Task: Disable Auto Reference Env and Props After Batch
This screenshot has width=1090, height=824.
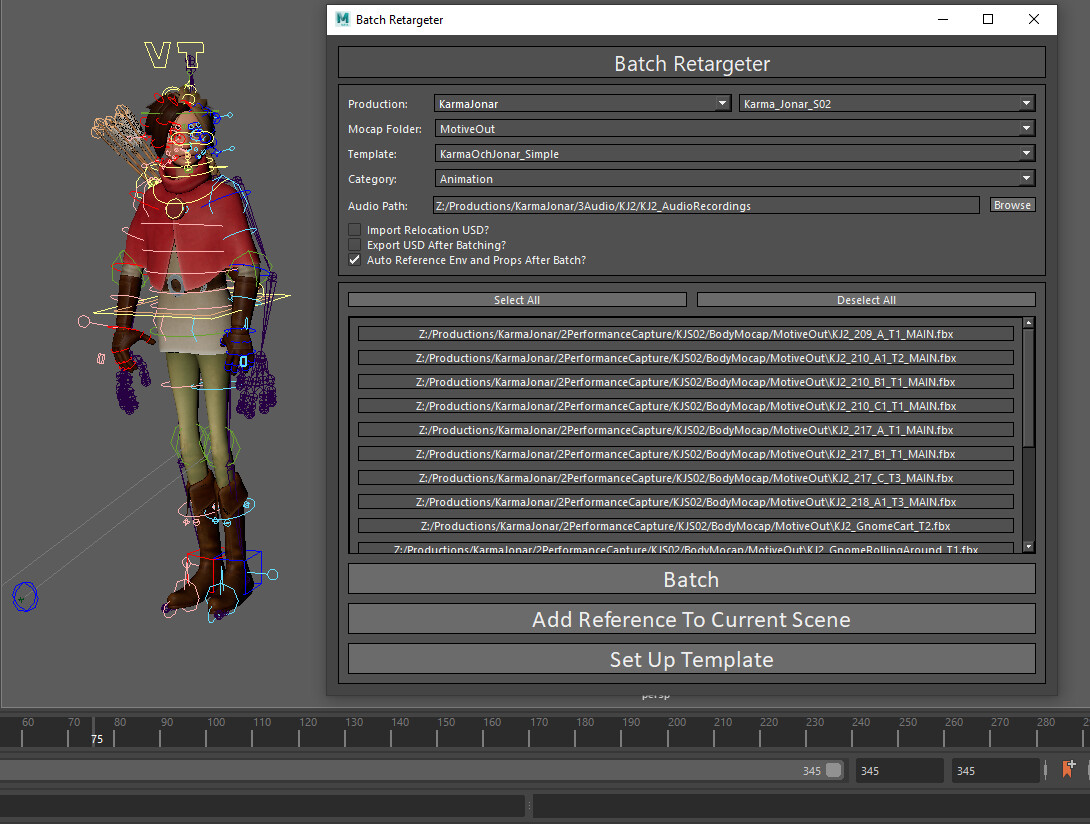Action: point(354,260)
